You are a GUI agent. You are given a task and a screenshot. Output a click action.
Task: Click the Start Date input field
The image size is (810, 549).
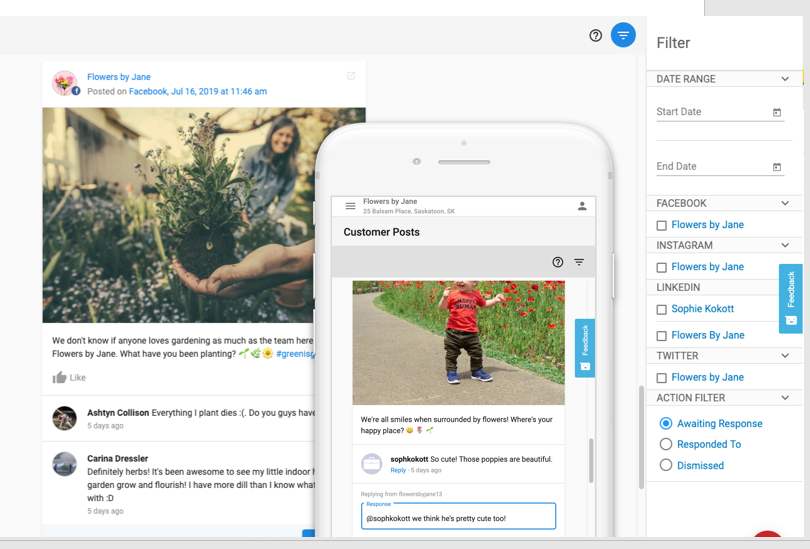(720, 112)
